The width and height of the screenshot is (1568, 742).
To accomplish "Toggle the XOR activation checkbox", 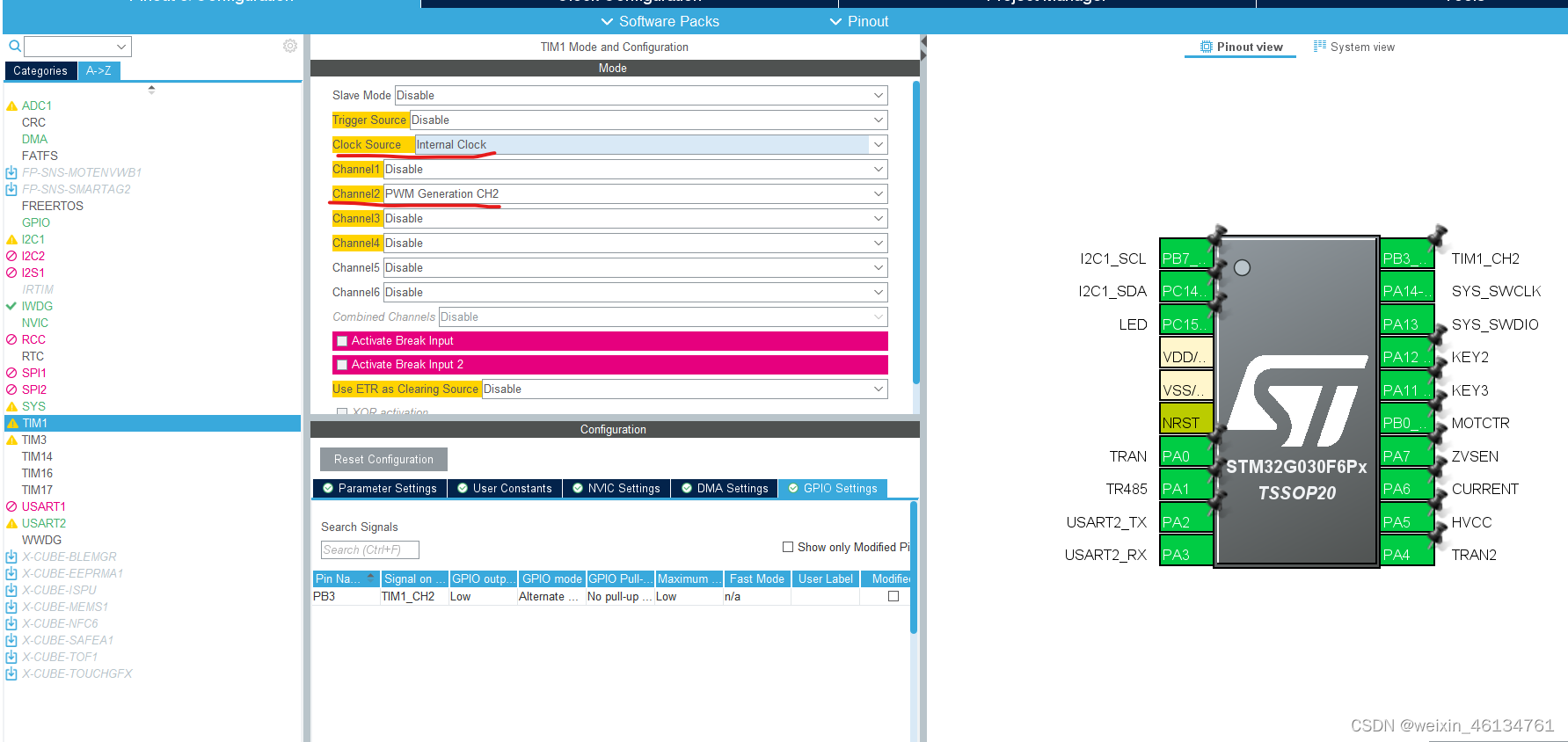I will tap(342, 411).
